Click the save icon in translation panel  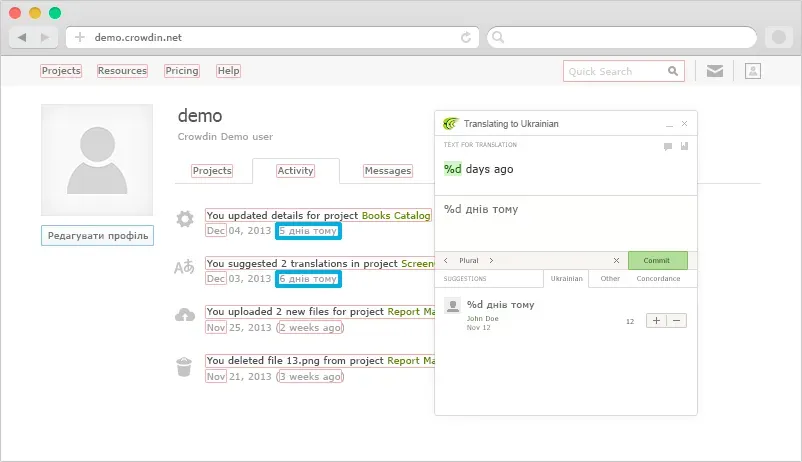684,147
